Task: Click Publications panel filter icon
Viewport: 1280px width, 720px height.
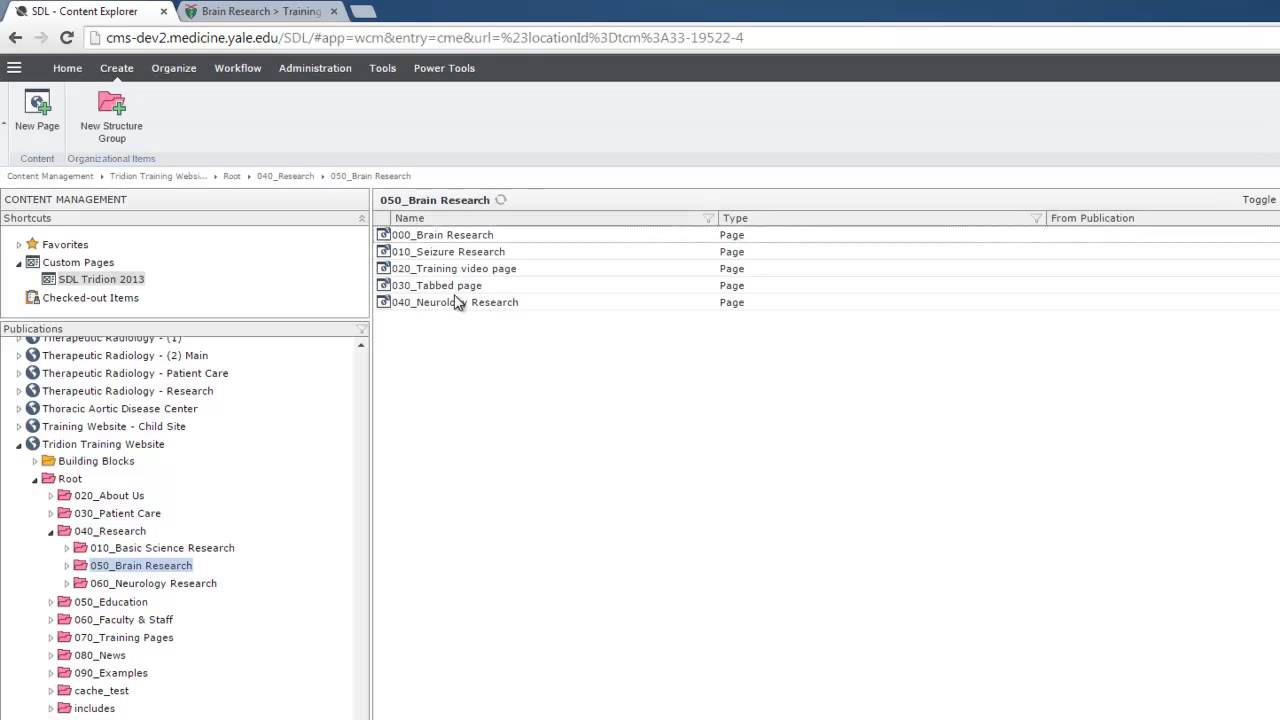Action: (362, 329)
